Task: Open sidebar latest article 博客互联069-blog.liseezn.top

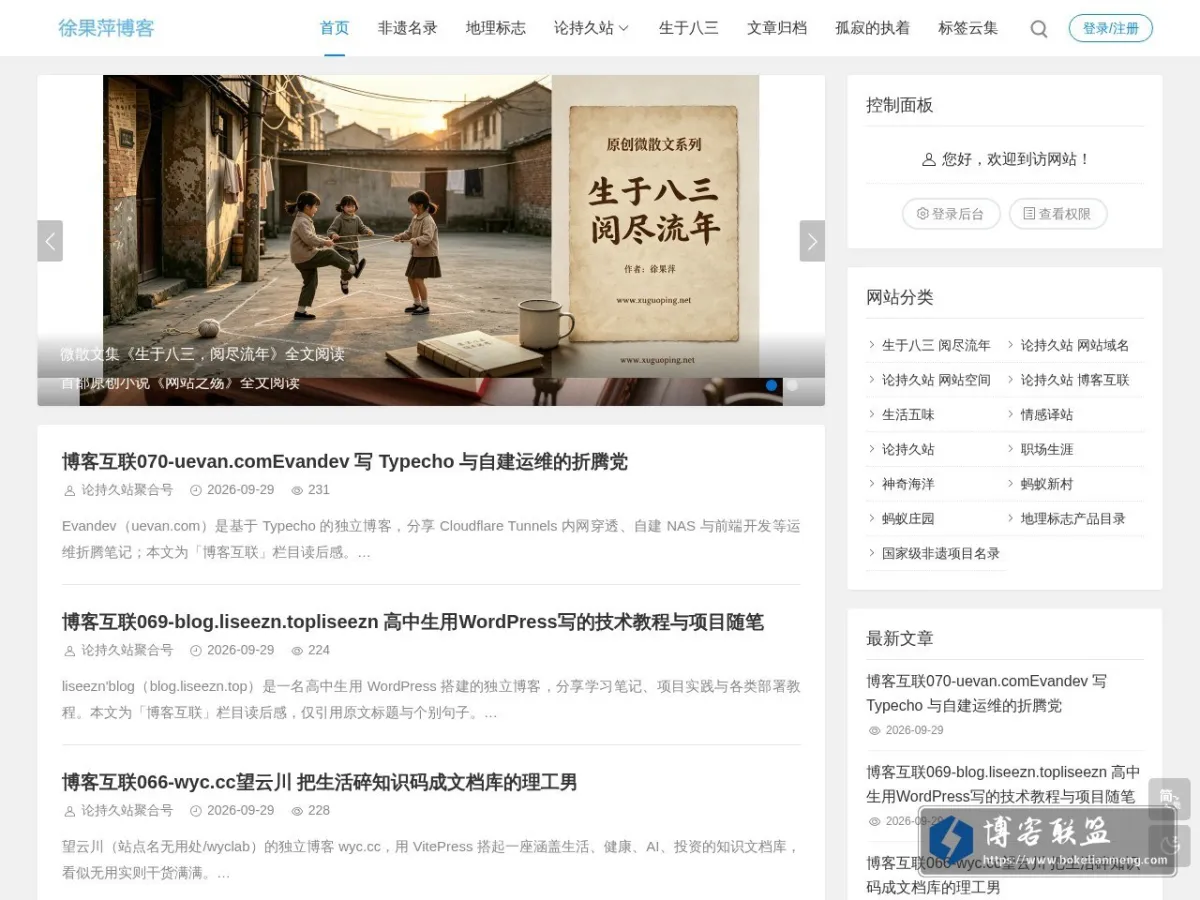Action: tap(1003, 784)
